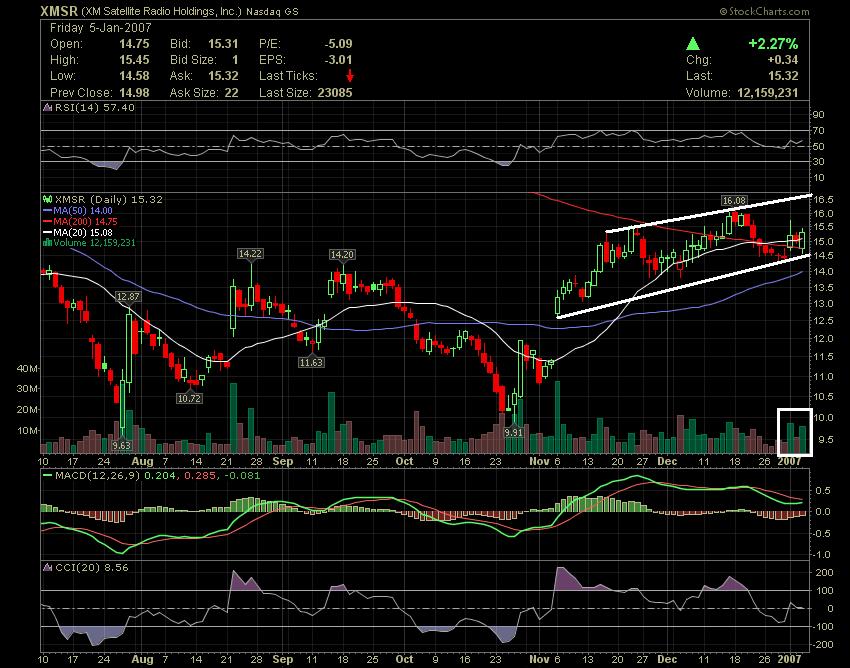Click the Bid value 15.31
The image size is (850, 668).
[223, 44]
